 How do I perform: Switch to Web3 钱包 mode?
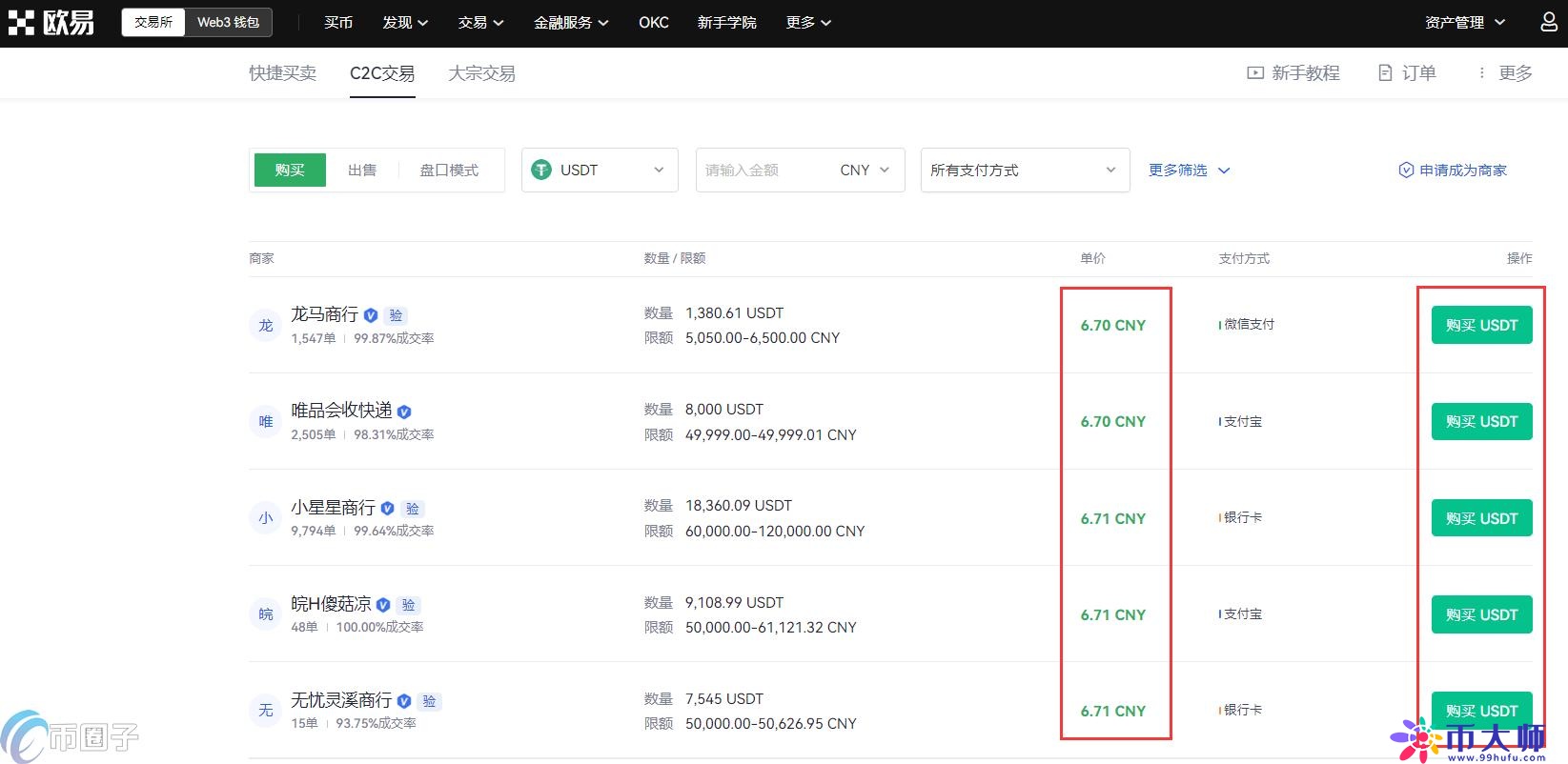pyautogui.click(x=228, y=22)
